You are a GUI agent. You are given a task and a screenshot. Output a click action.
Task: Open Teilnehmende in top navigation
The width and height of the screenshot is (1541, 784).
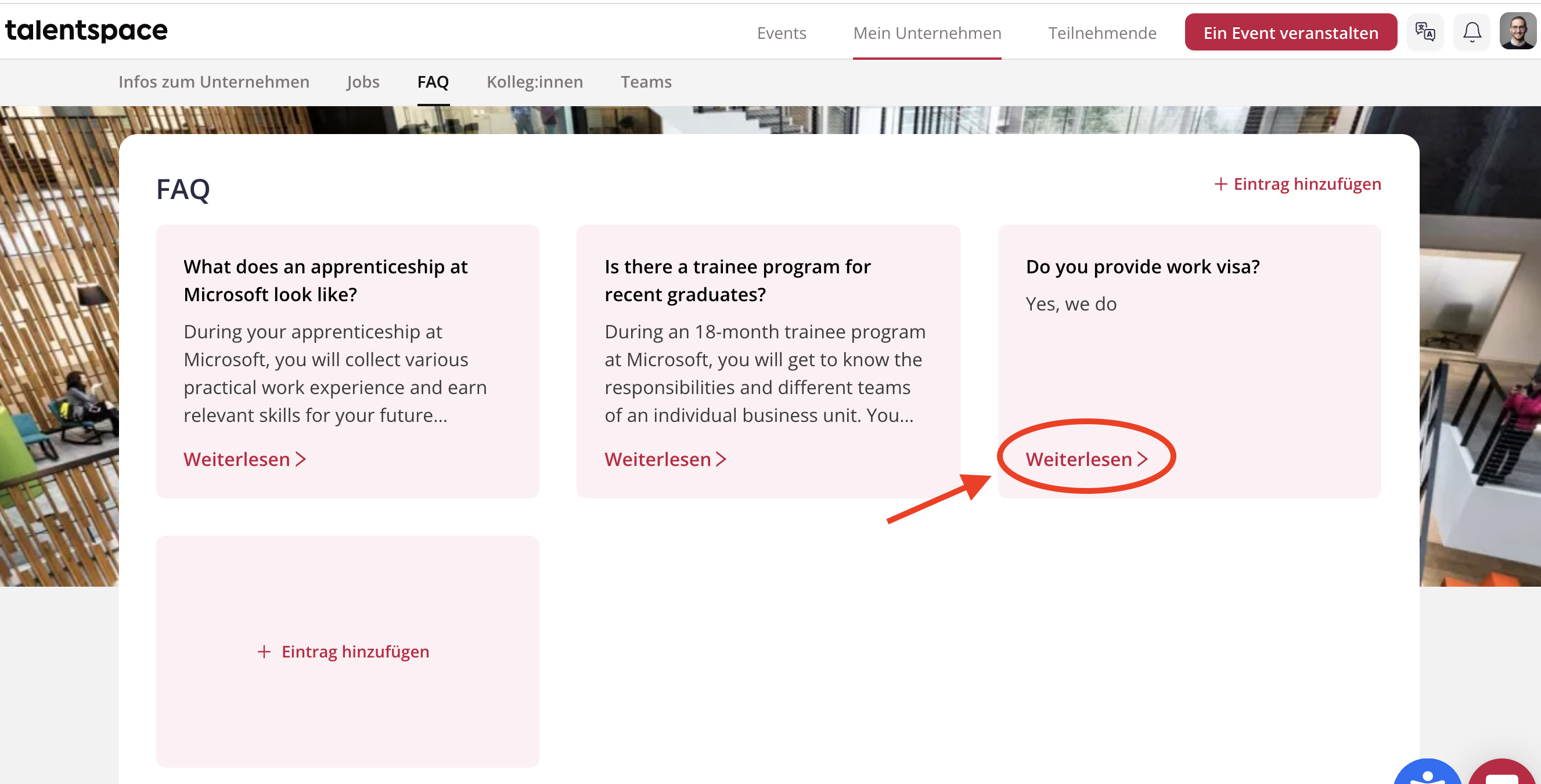[x=1102, y=33]
